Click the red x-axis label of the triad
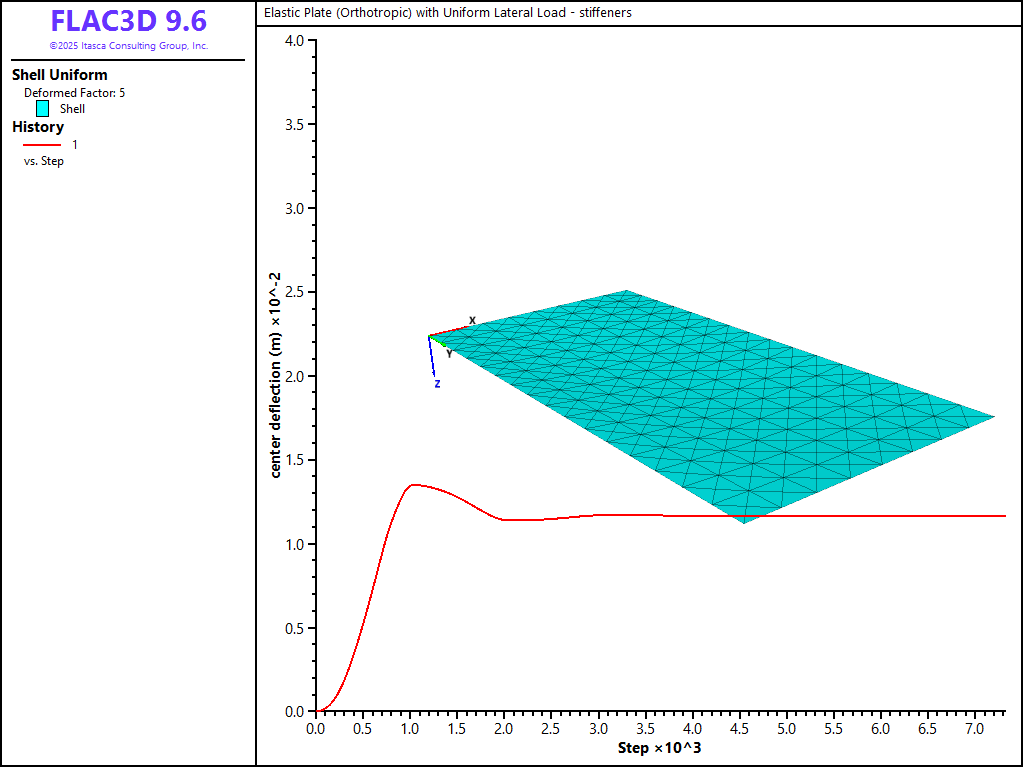Screen dimensions: 1024x768 tap(472, 320)
